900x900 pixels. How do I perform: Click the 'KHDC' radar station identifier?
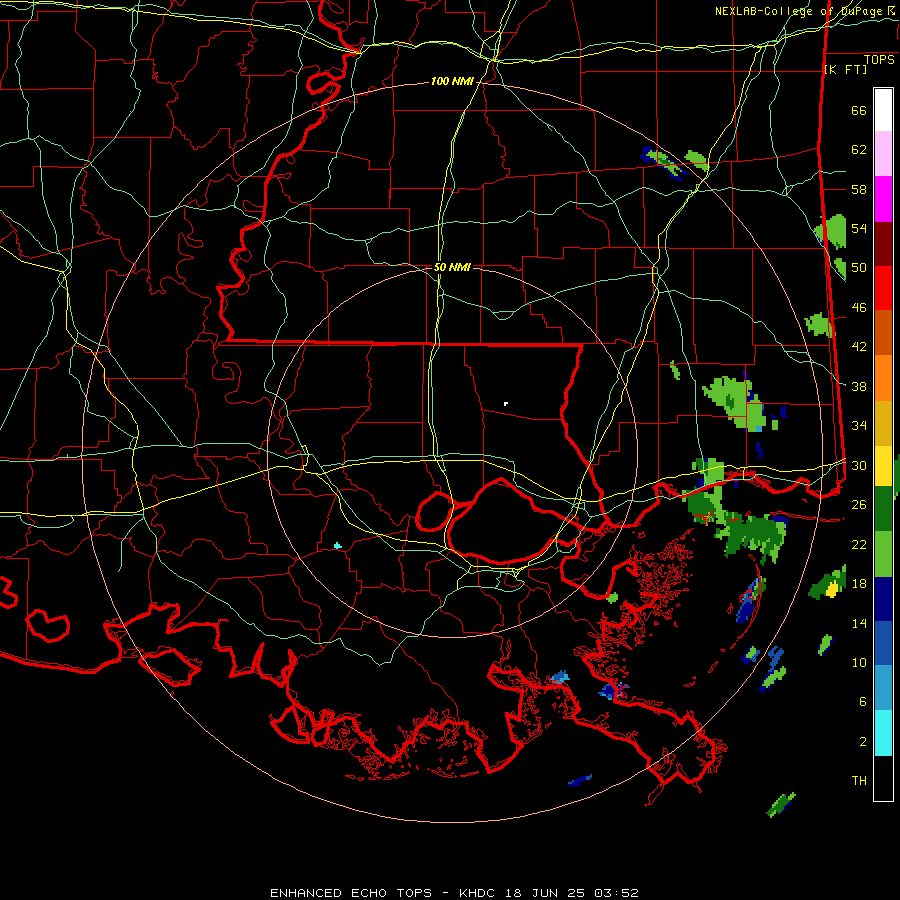pyautogui.click(x=479, y=893)
